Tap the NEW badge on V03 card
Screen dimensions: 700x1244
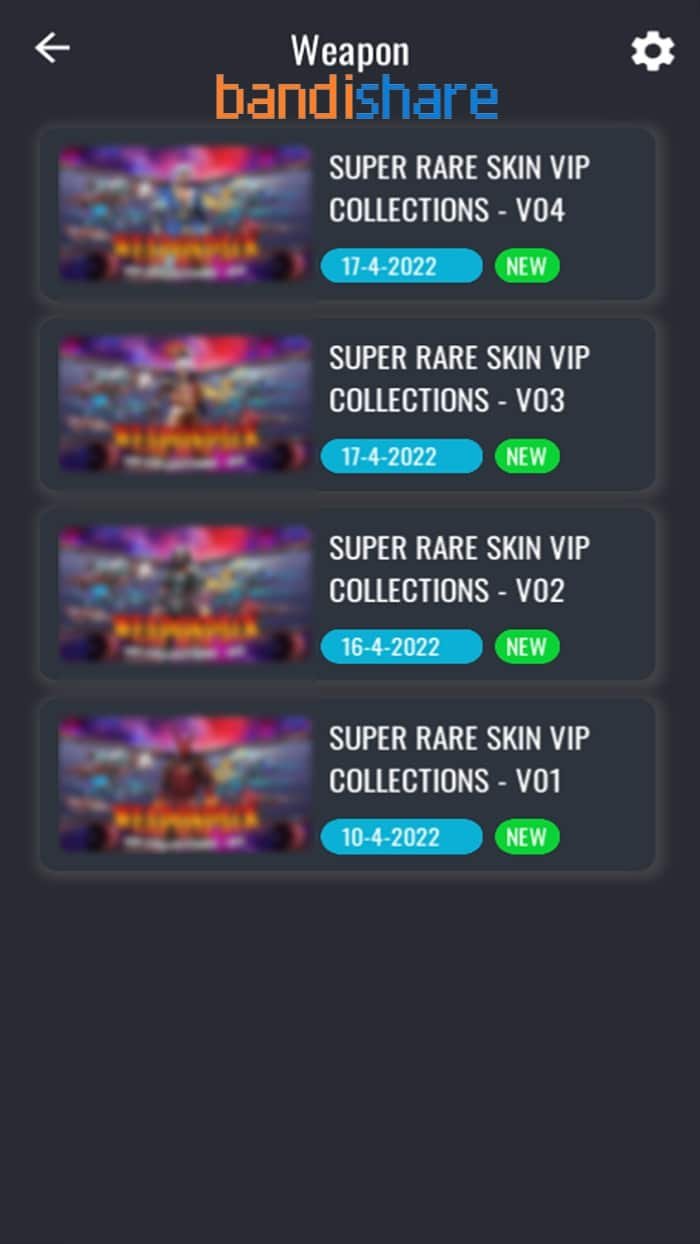(527, 456)
